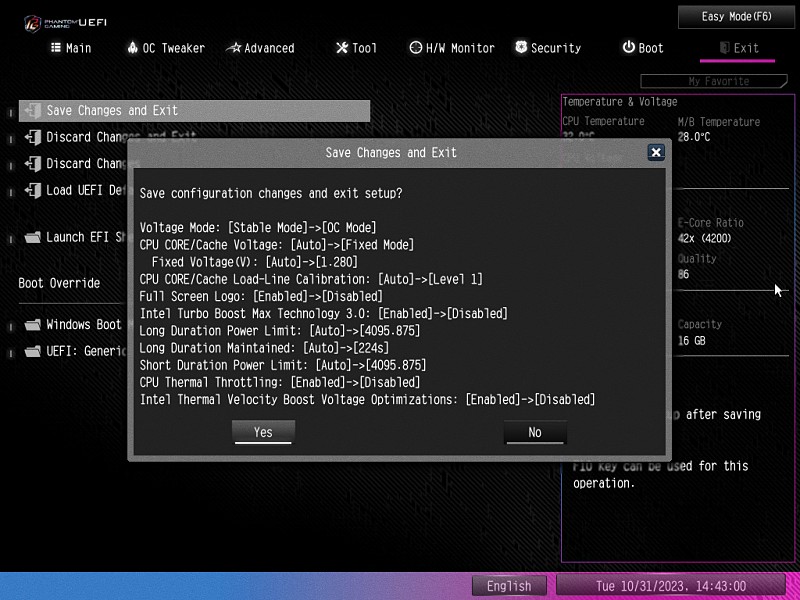
Task: Switch to the Security tab
Action: [x=547, y=48]
